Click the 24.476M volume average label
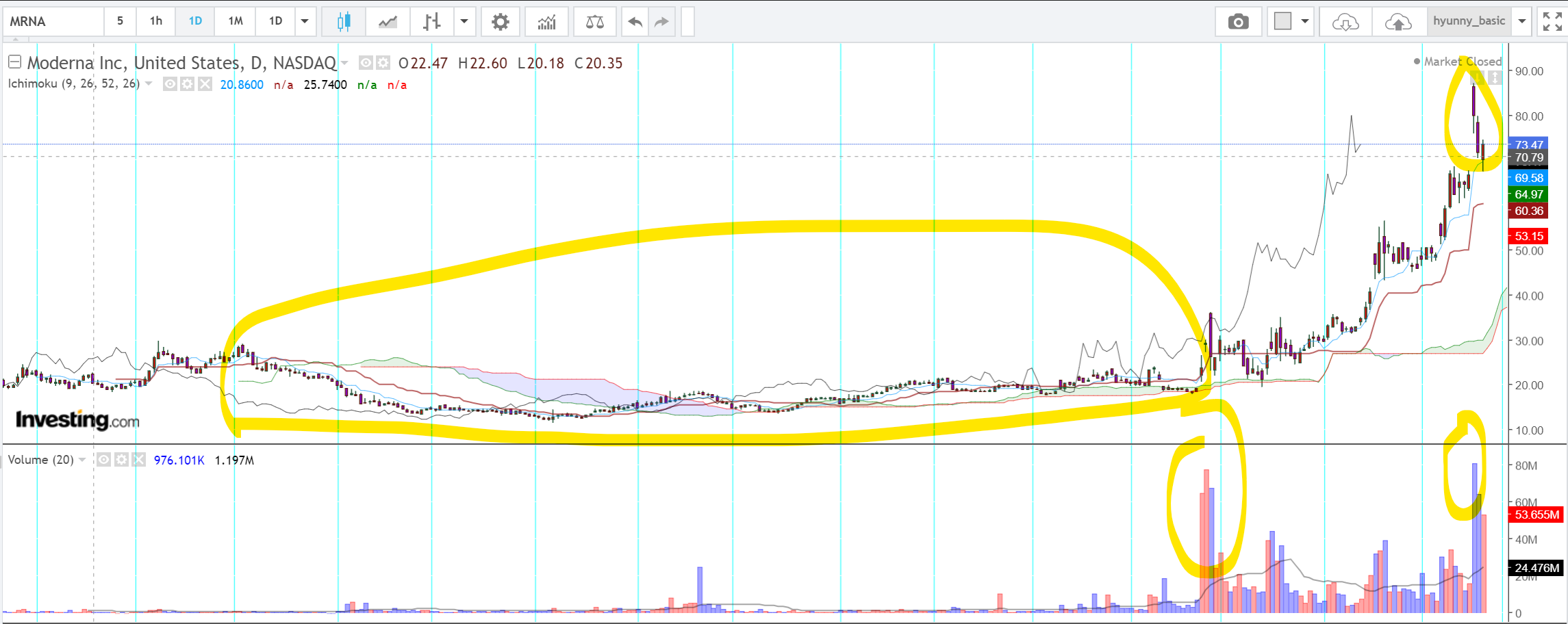Viewport: 1568px width, 624px height. coord(1537,568)
